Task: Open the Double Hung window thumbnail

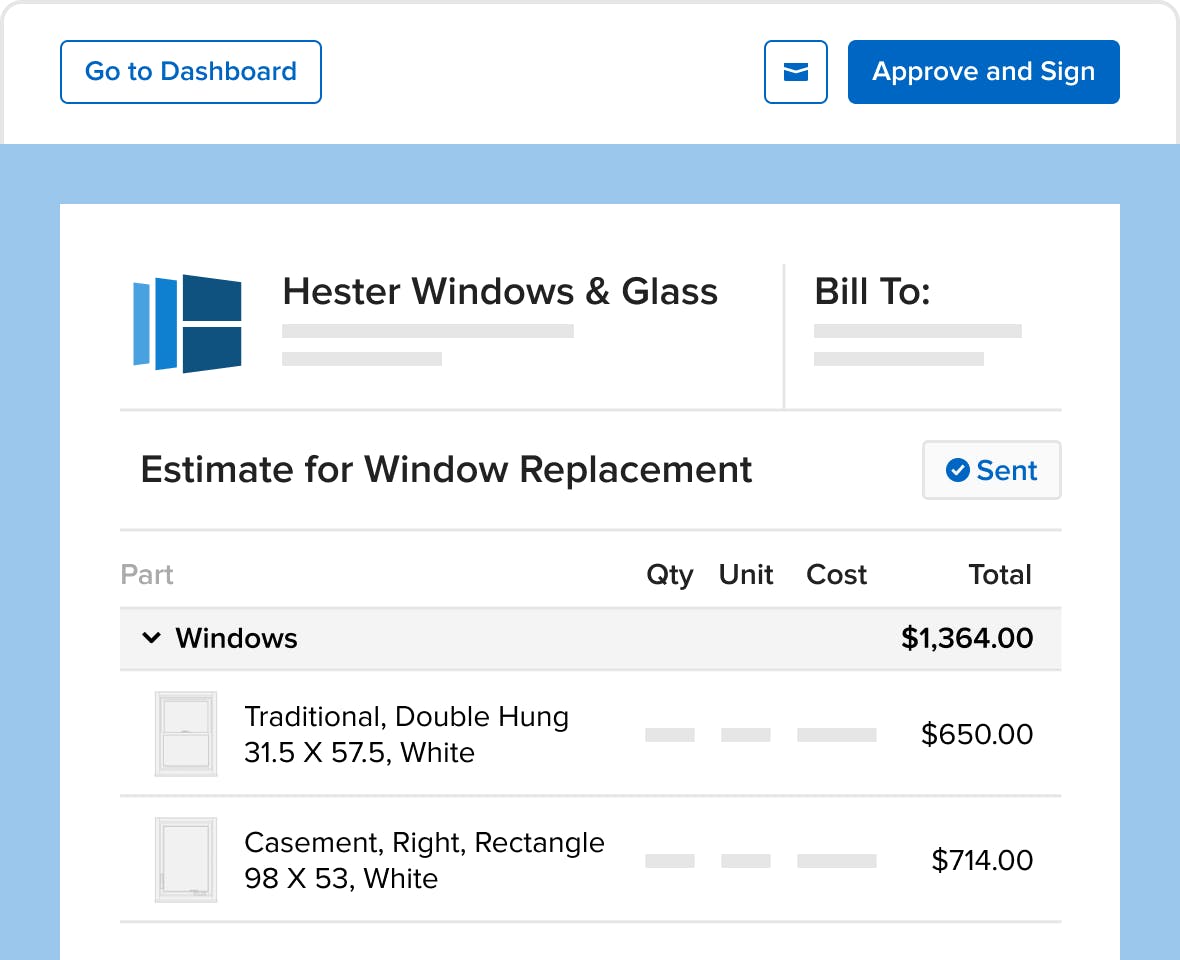Action: [x=186, y=734]
